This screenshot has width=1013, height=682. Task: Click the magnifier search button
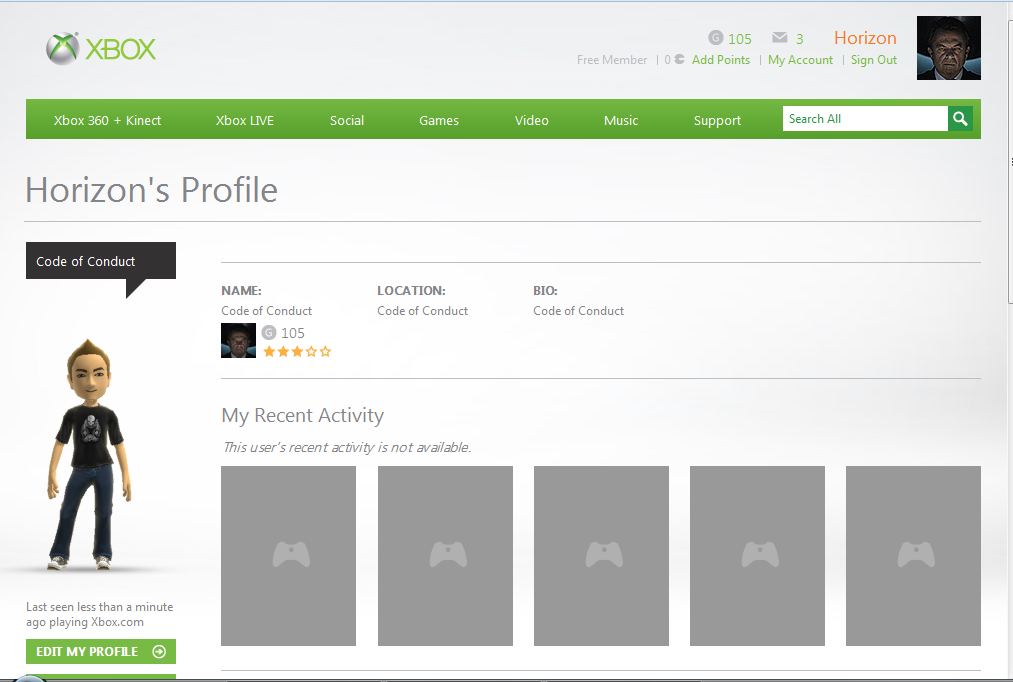(x=960, y=119)
